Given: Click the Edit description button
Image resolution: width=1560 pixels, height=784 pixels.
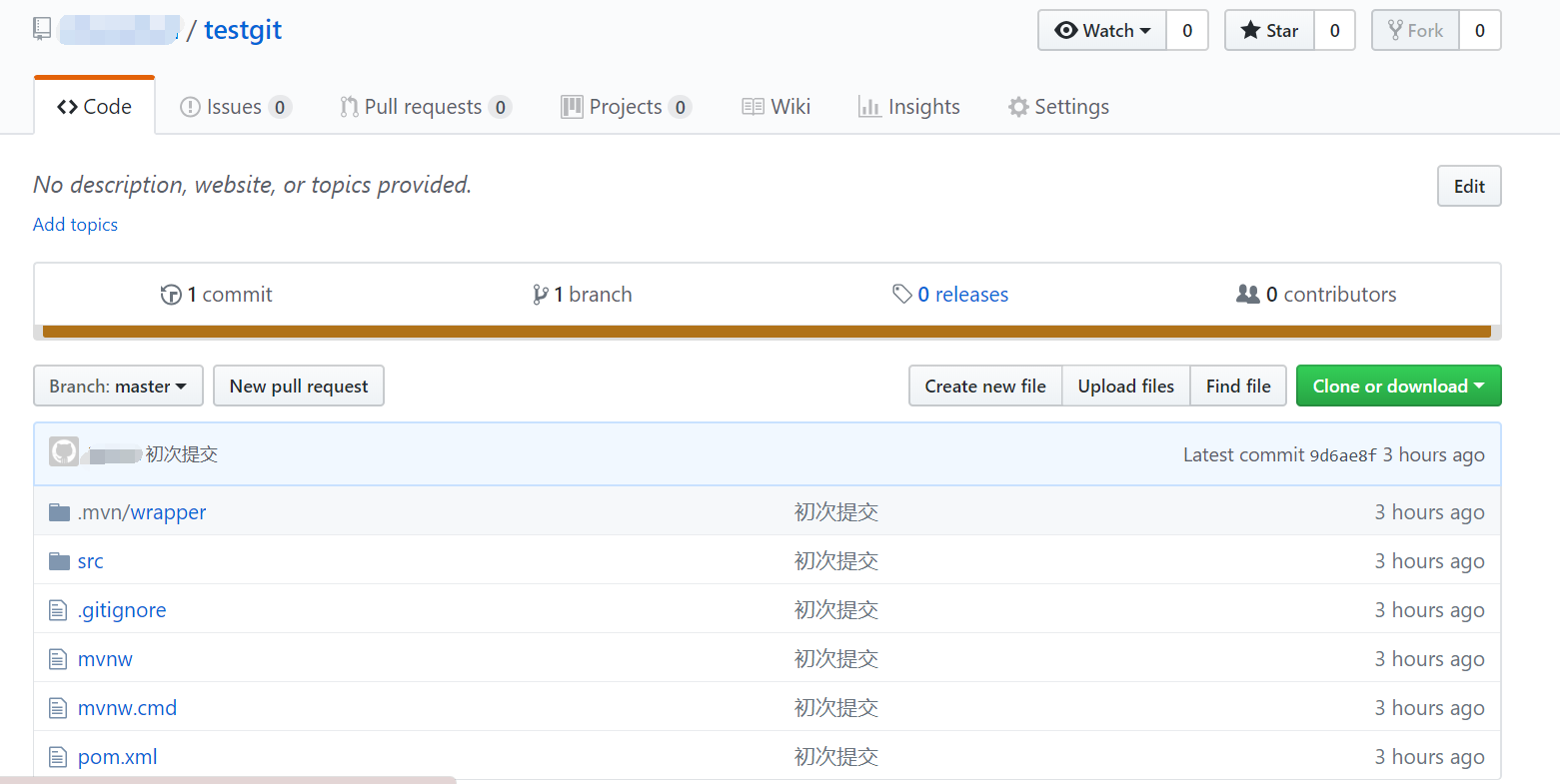Looking at the screenshot, I should click(1468, 186).
